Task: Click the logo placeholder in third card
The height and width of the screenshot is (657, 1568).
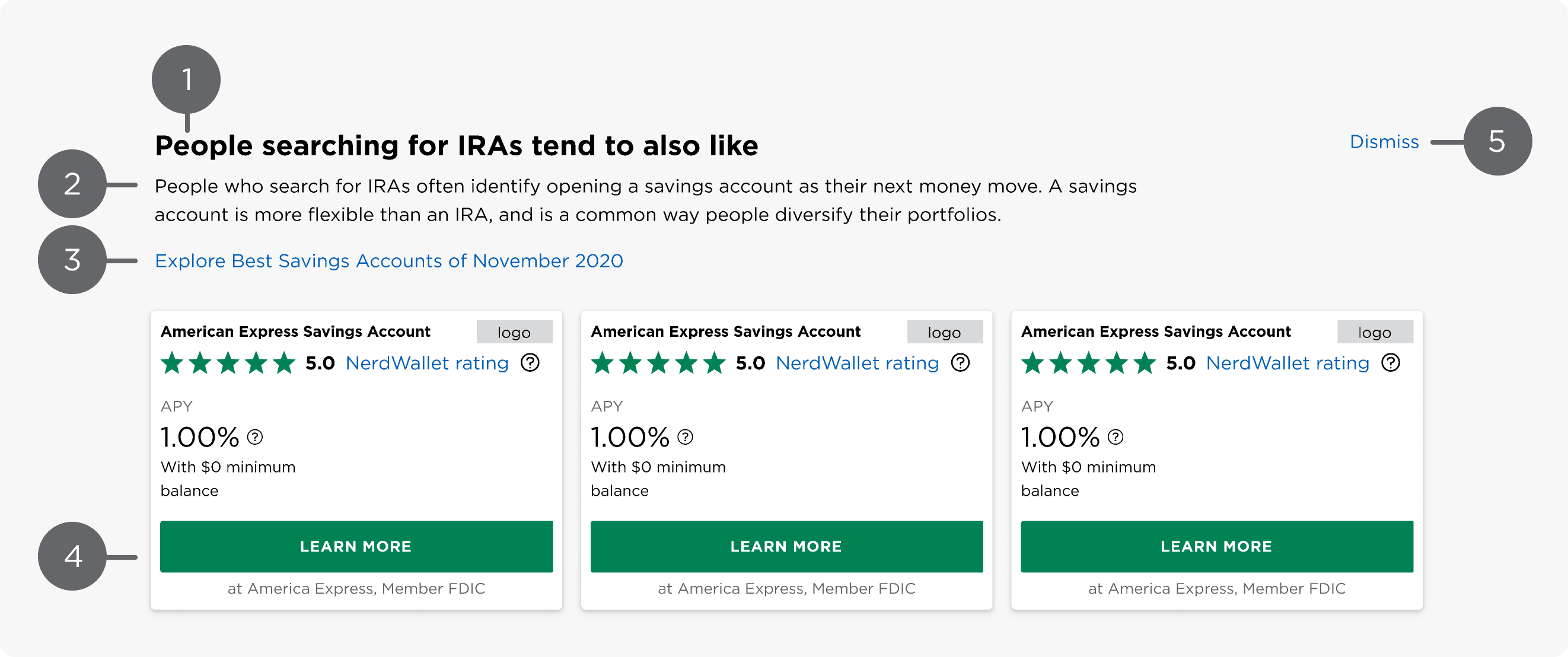Action: point(1375,332)
